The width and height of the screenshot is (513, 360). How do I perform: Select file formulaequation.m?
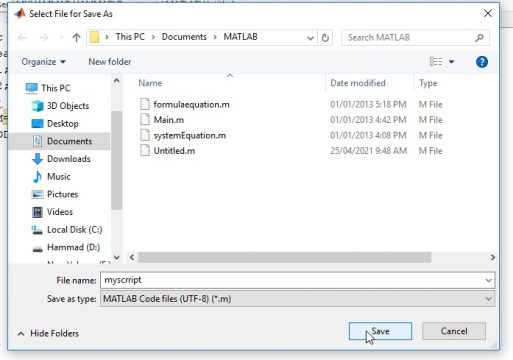(x=191, y=105)
